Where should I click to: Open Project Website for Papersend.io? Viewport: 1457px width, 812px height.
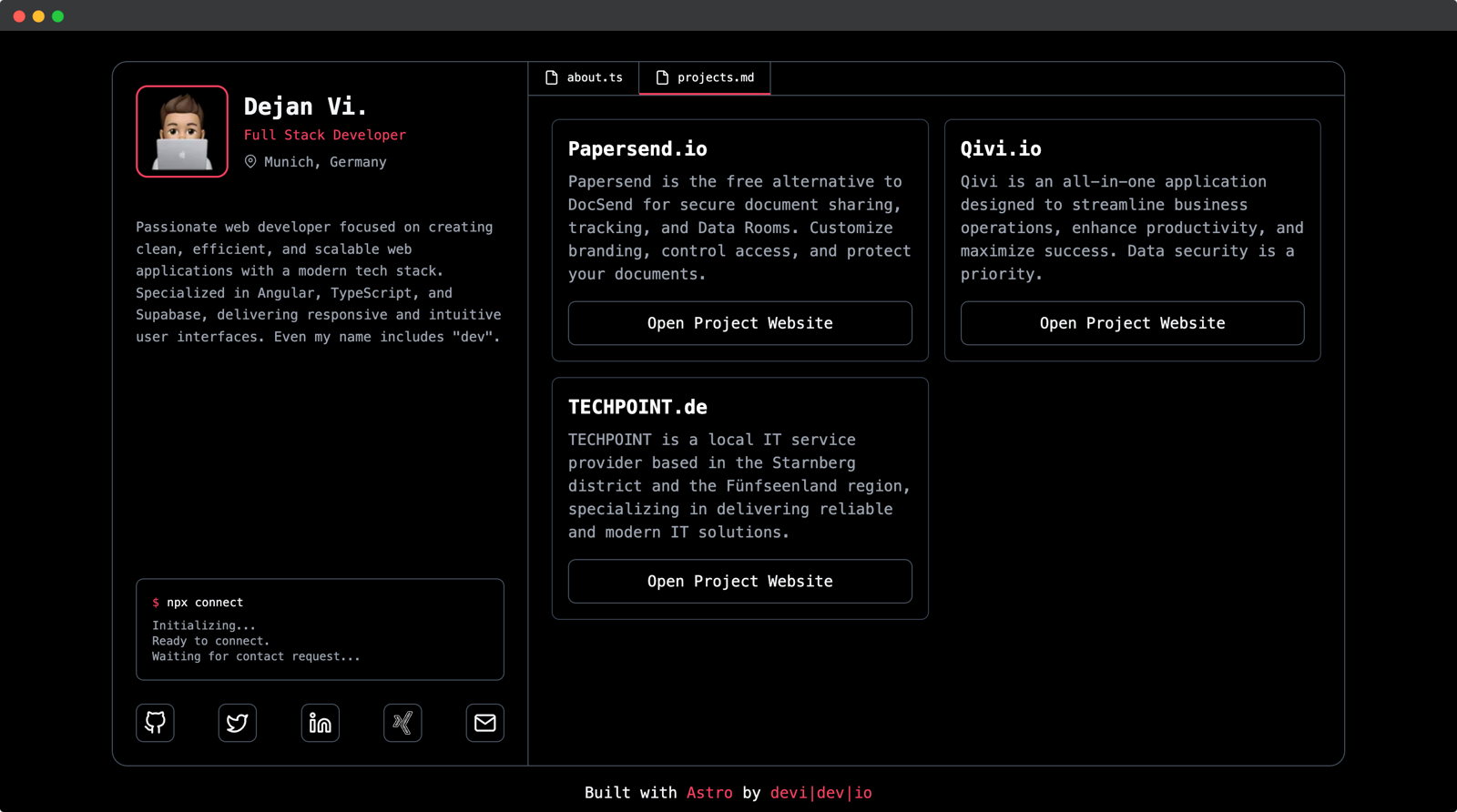(740, 323)
